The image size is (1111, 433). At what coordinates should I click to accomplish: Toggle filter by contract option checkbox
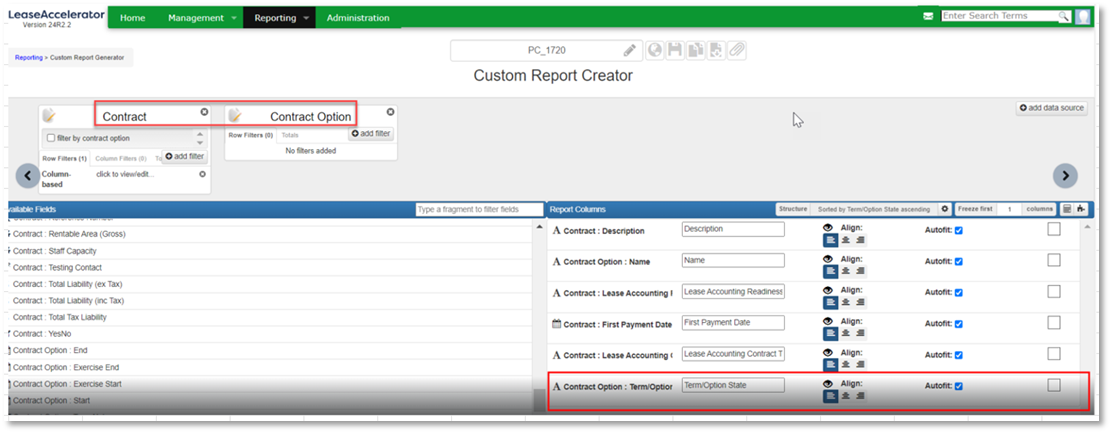51,138
